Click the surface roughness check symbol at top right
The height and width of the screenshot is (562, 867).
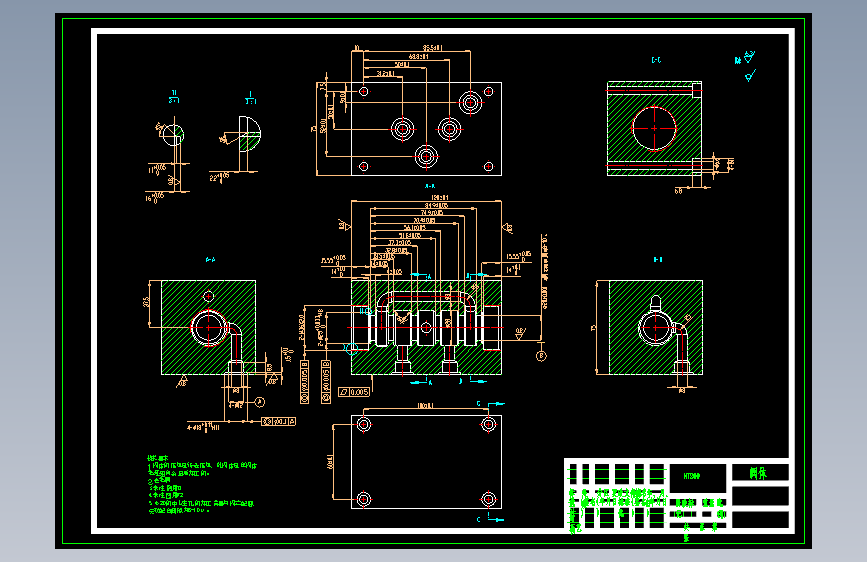[x=750, y=75]
